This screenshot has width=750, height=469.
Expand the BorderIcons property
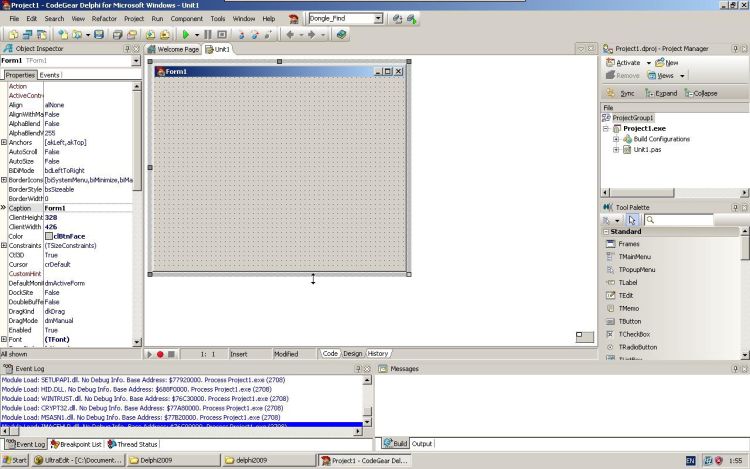coord(4,180)
